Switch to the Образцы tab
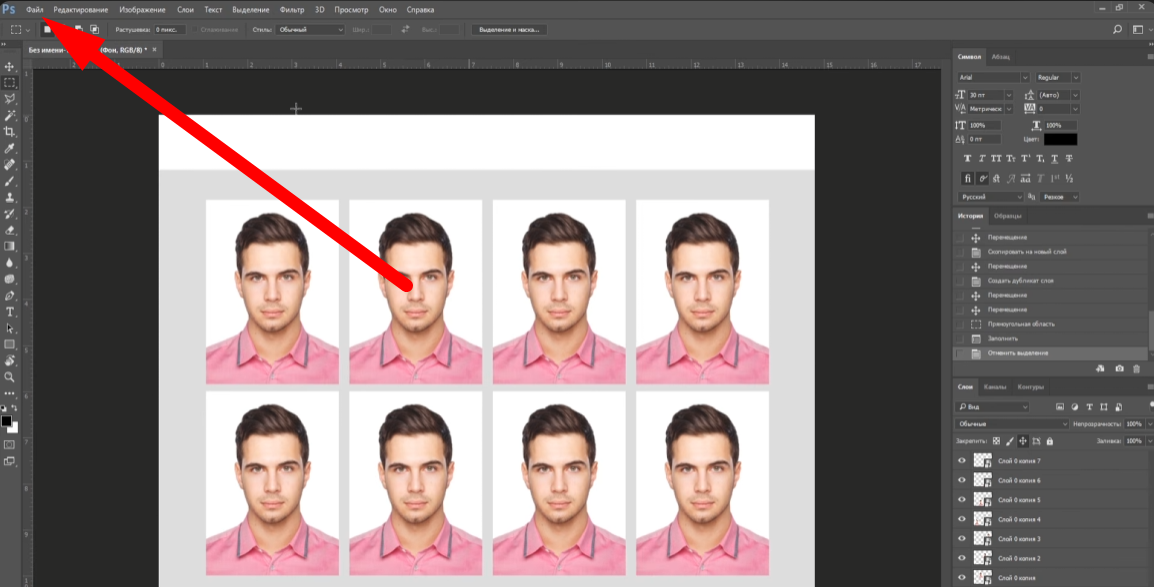Screen dimensions: 1154x587 click(1007, 216)
